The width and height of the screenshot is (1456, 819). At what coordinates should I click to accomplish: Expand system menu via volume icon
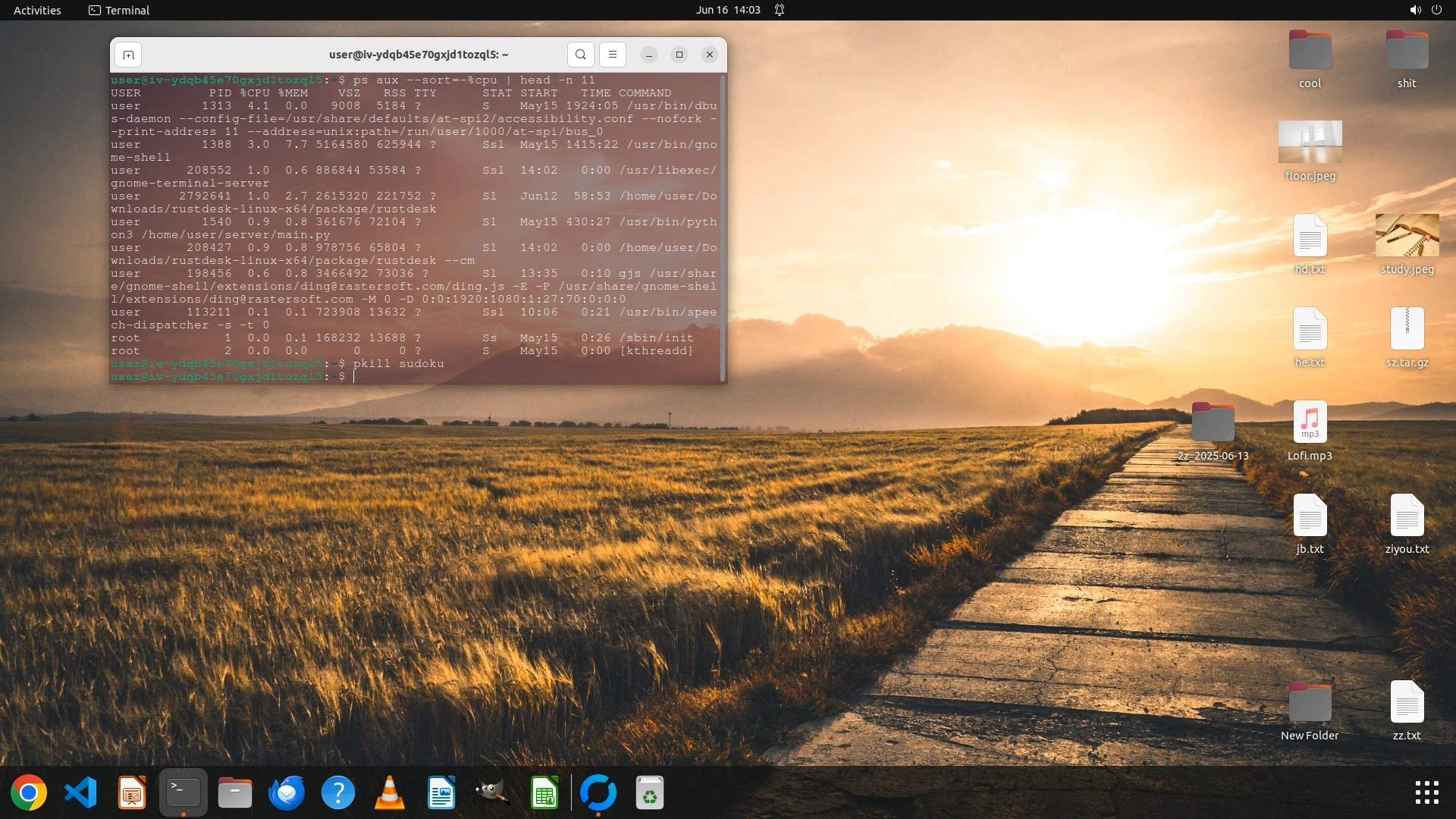1415,10
